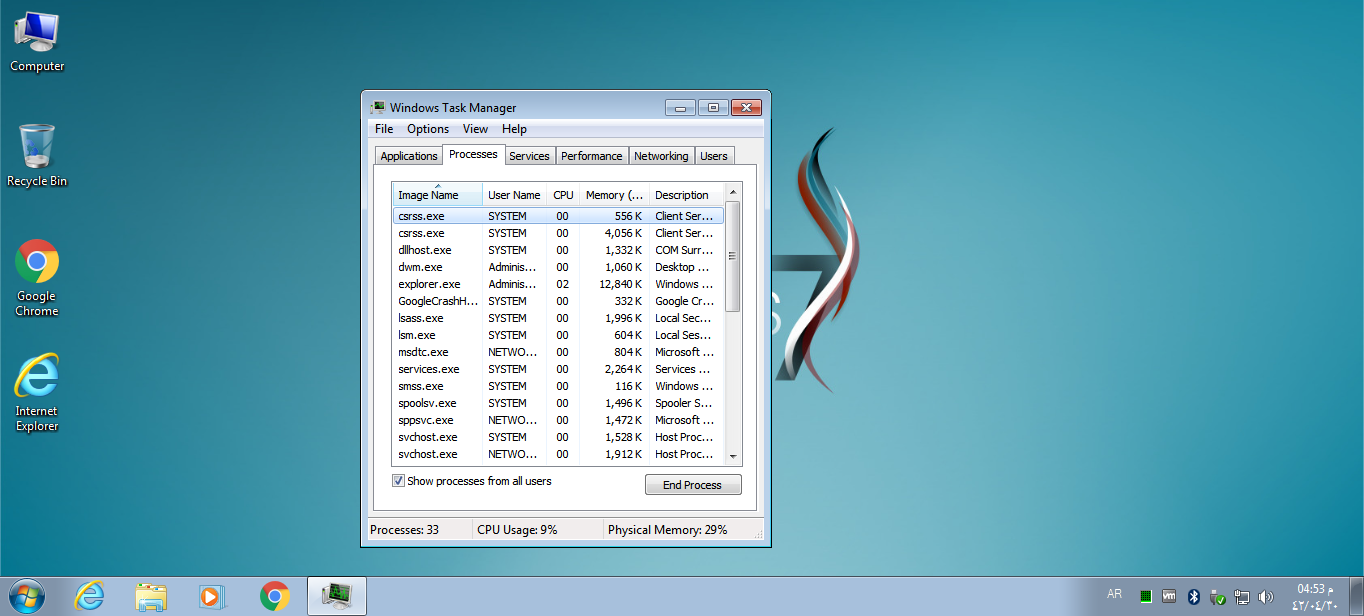Click the Physical Memory: 29% status entry

667,530
